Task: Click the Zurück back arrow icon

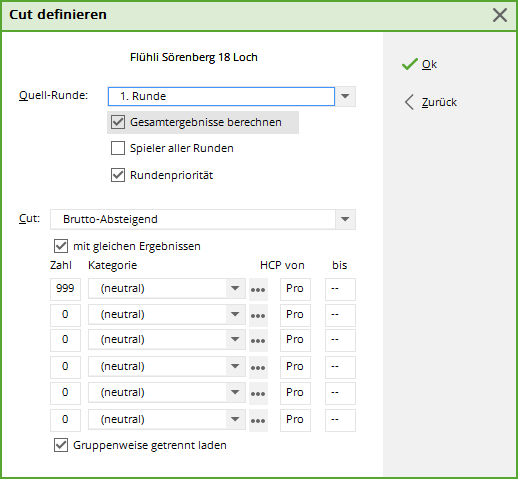Action: coord(409,102)
